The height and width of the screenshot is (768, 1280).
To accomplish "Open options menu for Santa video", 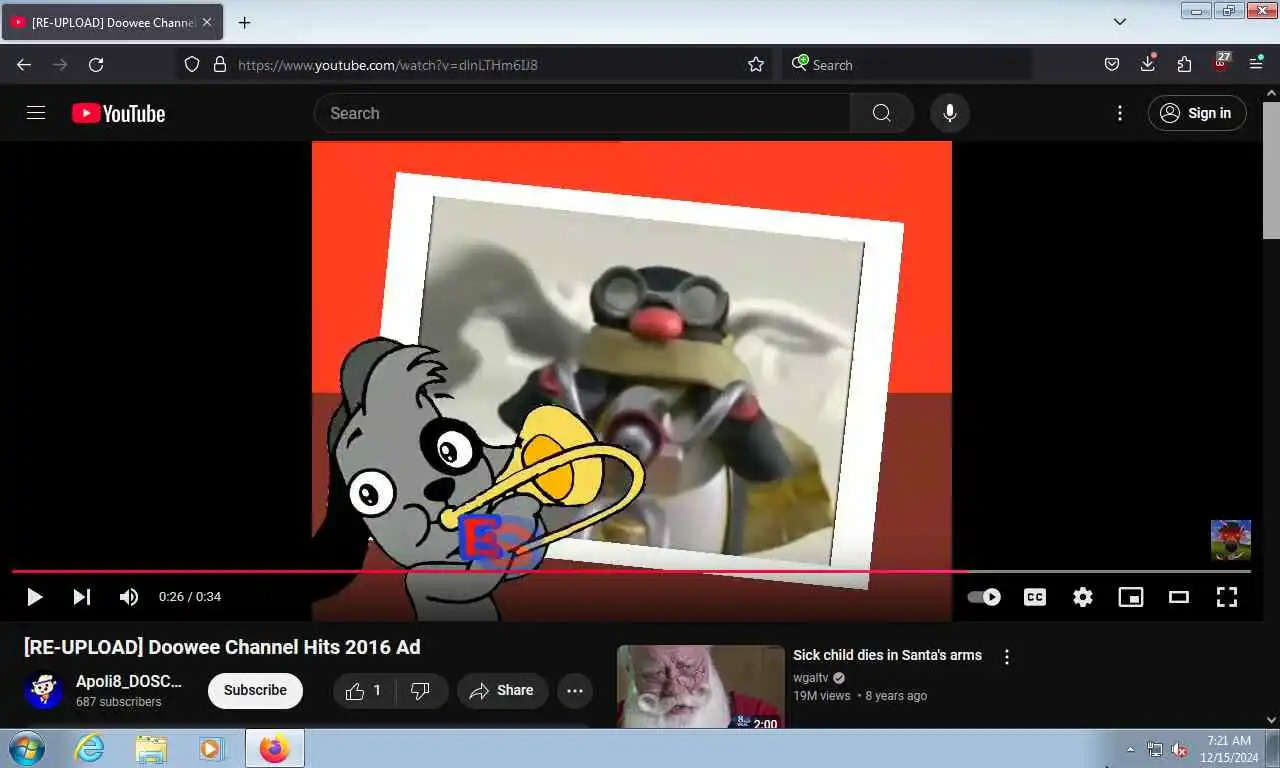I will (1007, 657).
